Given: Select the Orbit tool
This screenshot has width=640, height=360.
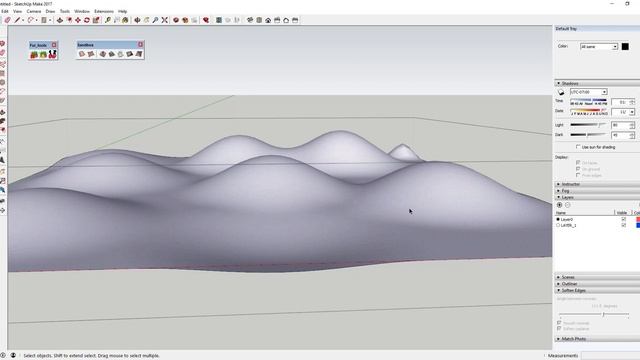Looking at the screenshot, I should tap(137, 20).
